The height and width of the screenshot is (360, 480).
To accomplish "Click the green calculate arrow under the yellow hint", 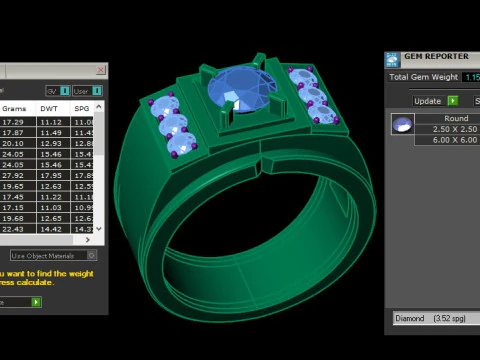I will pyautogui.click(x=36, y=302).
